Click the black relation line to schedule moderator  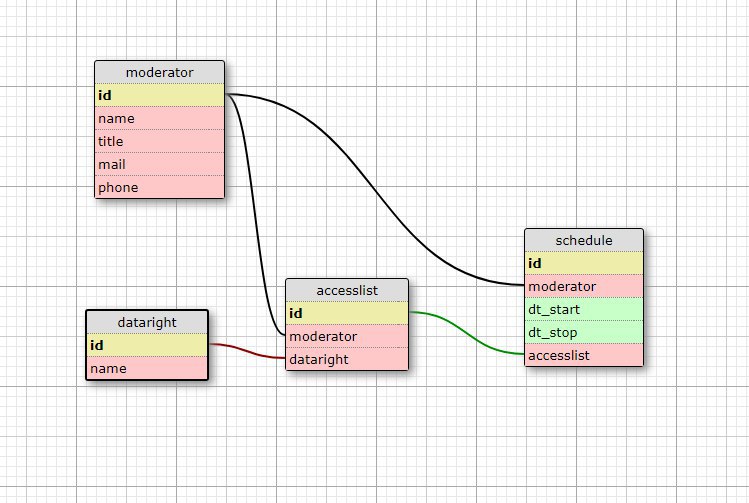coord(375,189)
